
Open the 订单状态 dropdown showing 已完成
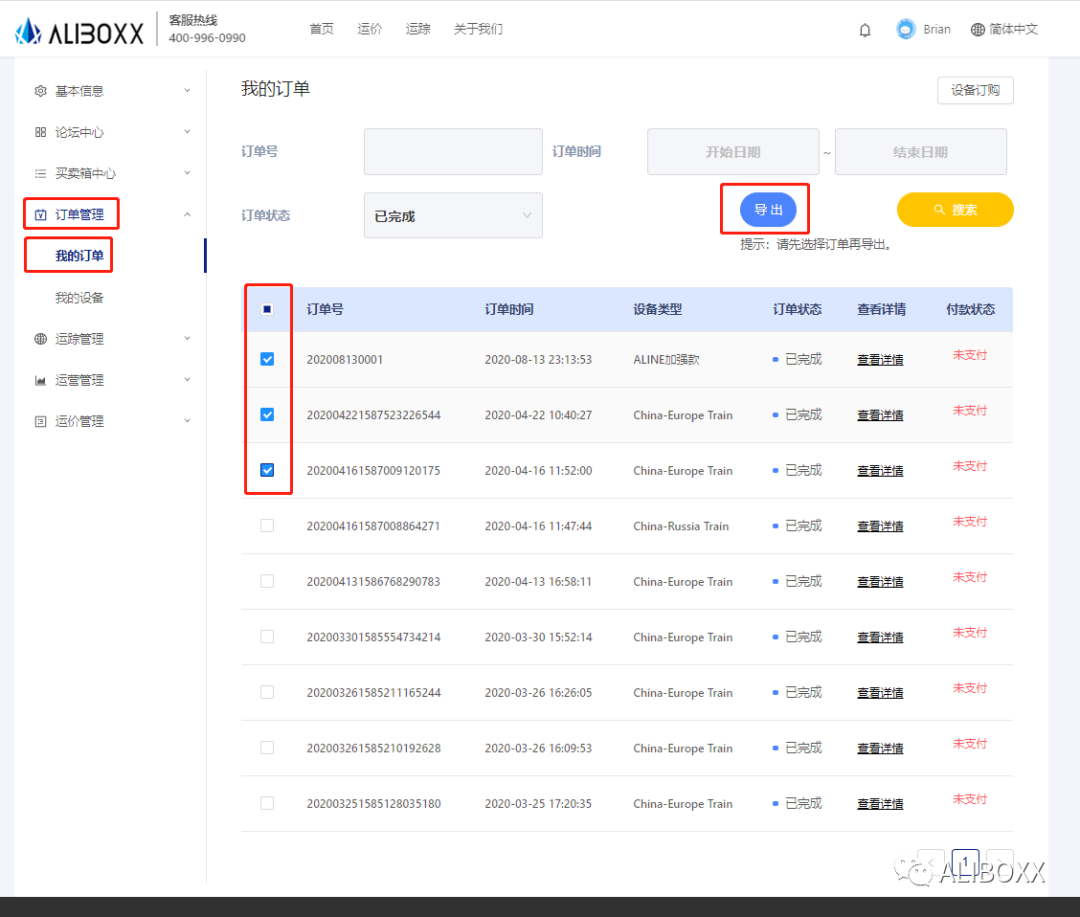[x=453, y=216]
